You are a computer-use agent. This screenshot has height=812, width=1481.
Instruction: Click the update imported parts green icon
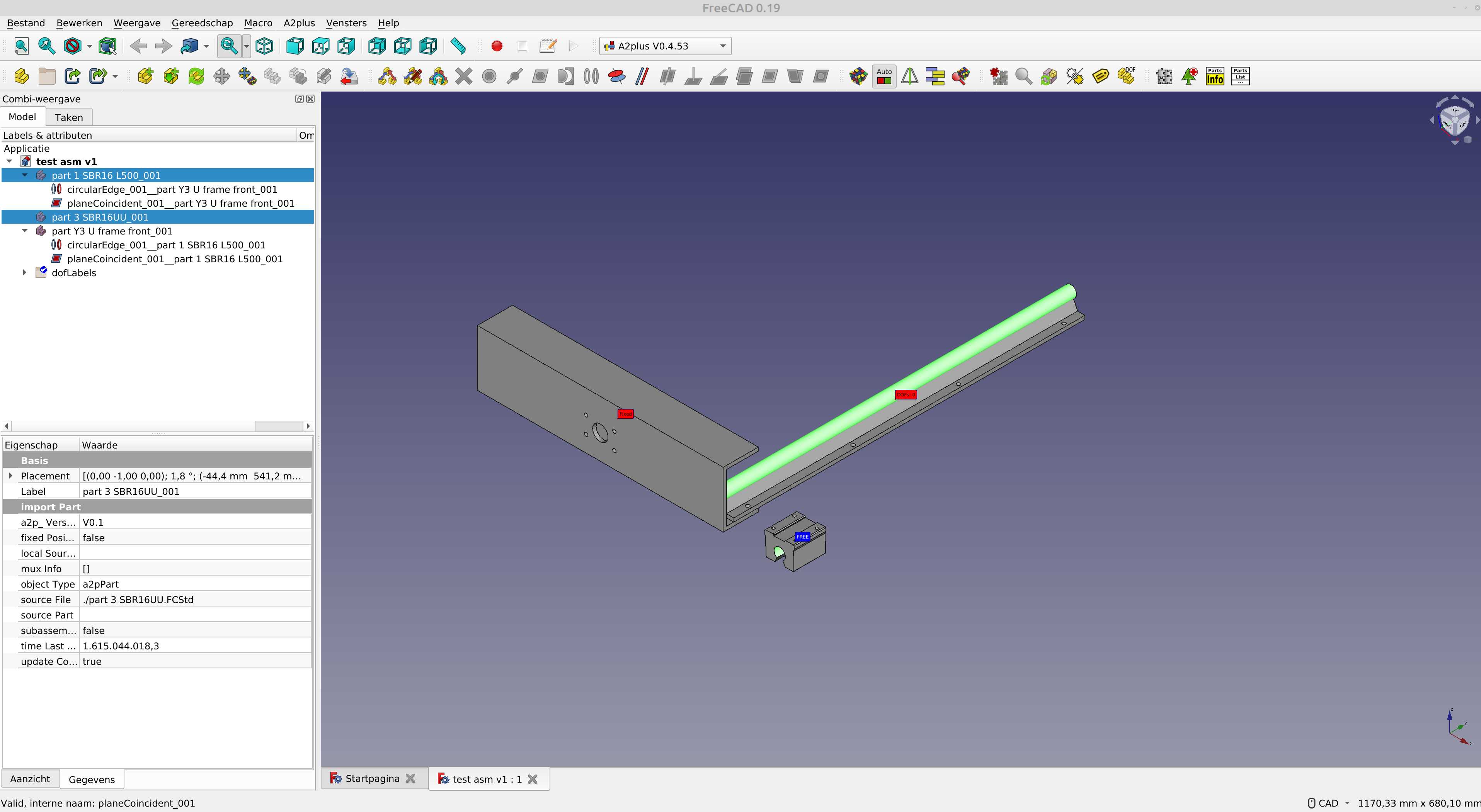click(x=196, y=76)
